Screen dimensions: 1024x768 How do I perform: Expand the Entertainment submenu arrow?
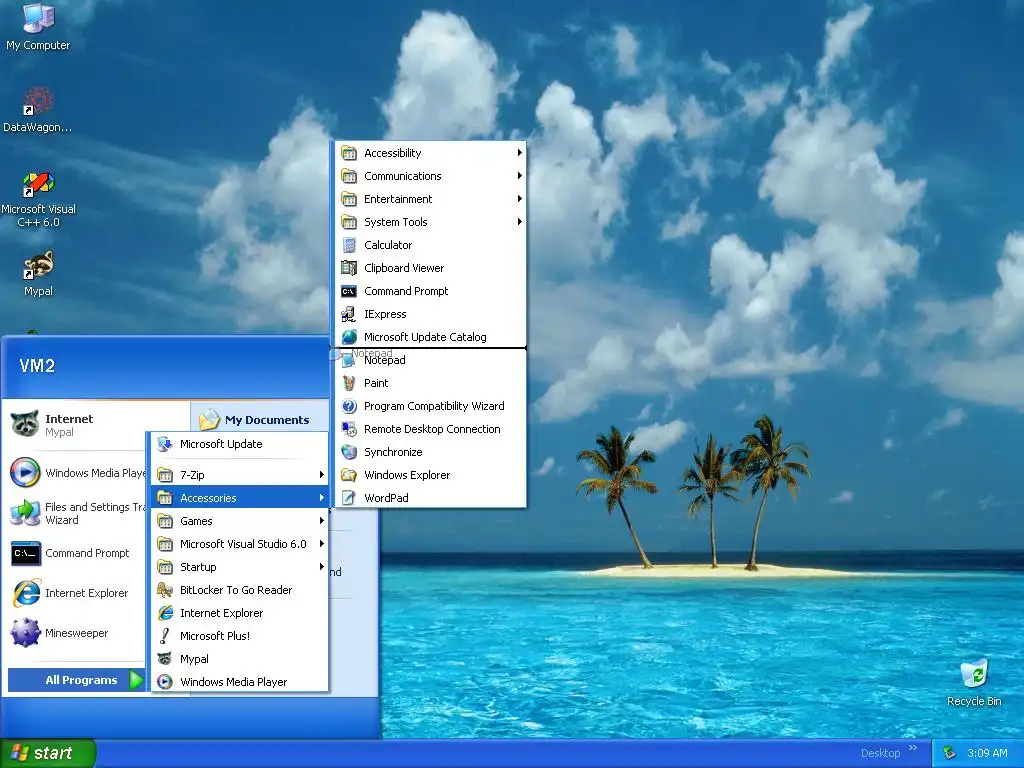(x=519, y=199)
